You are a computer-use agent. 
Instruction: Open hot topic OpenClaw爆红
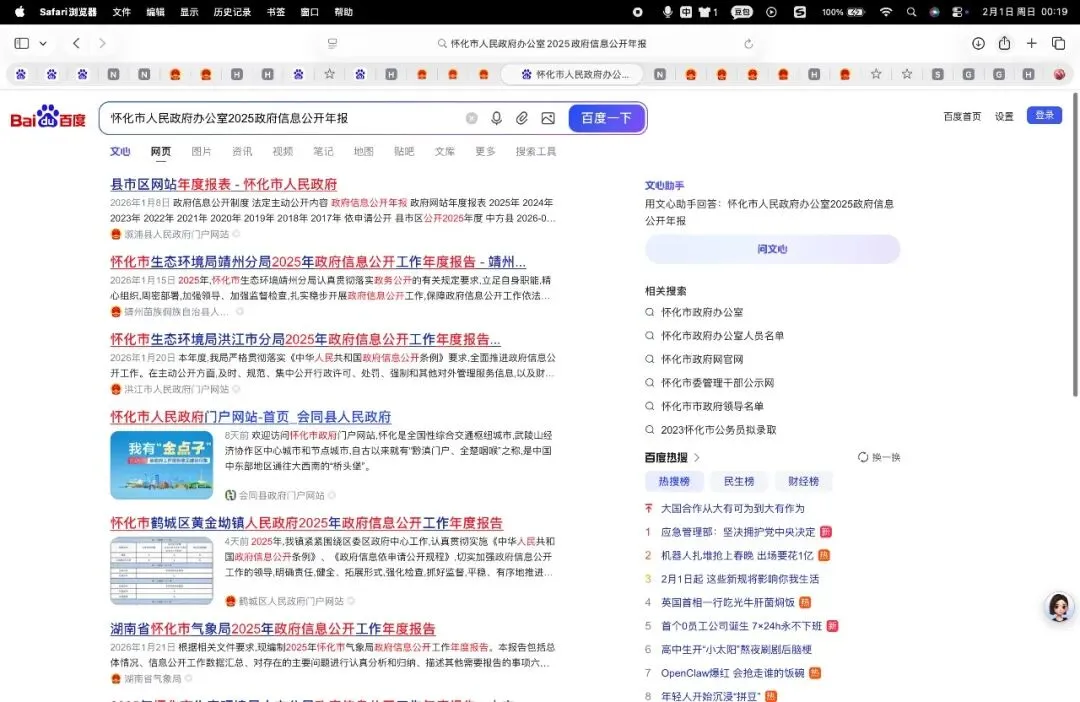732,673
